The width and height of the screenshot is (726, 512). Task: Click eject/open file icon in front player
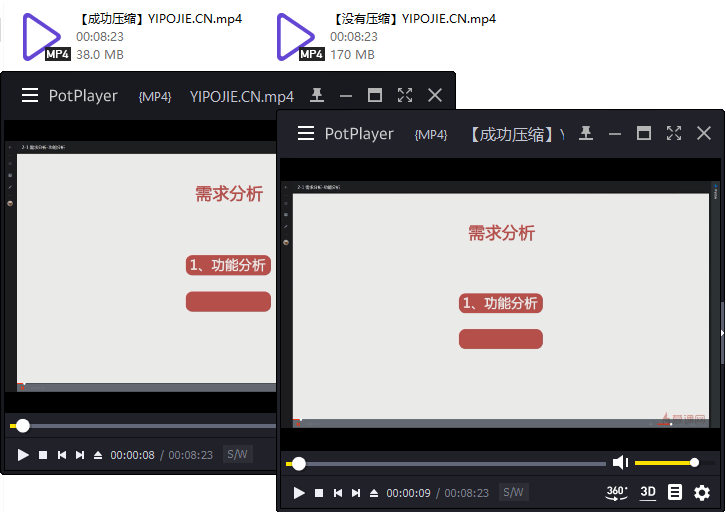pos(374,493)
